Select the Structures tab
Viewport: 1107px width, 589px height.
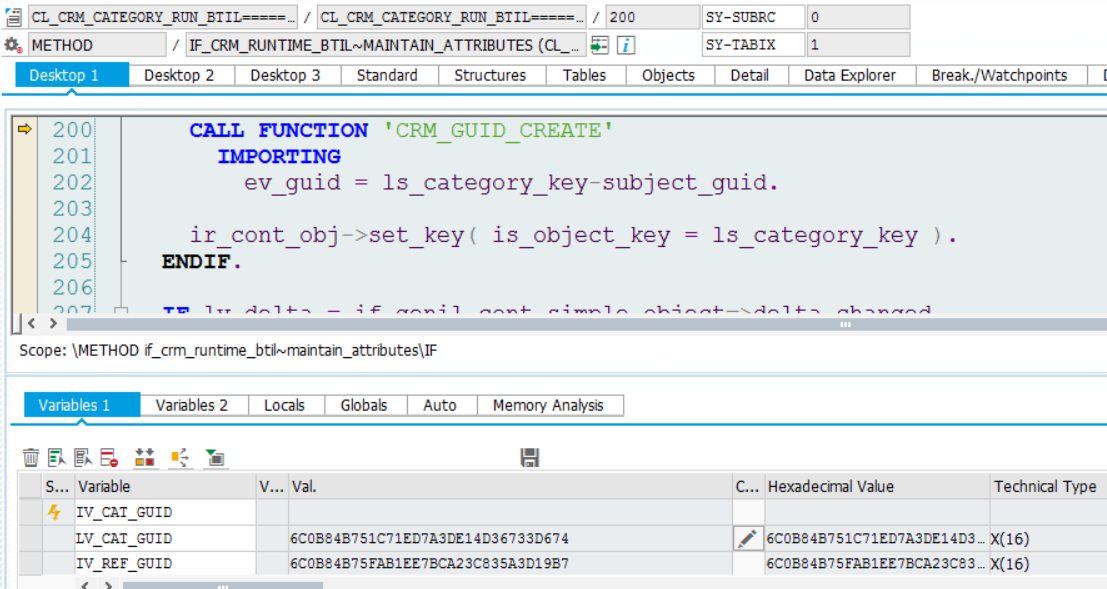pos(490,76)
